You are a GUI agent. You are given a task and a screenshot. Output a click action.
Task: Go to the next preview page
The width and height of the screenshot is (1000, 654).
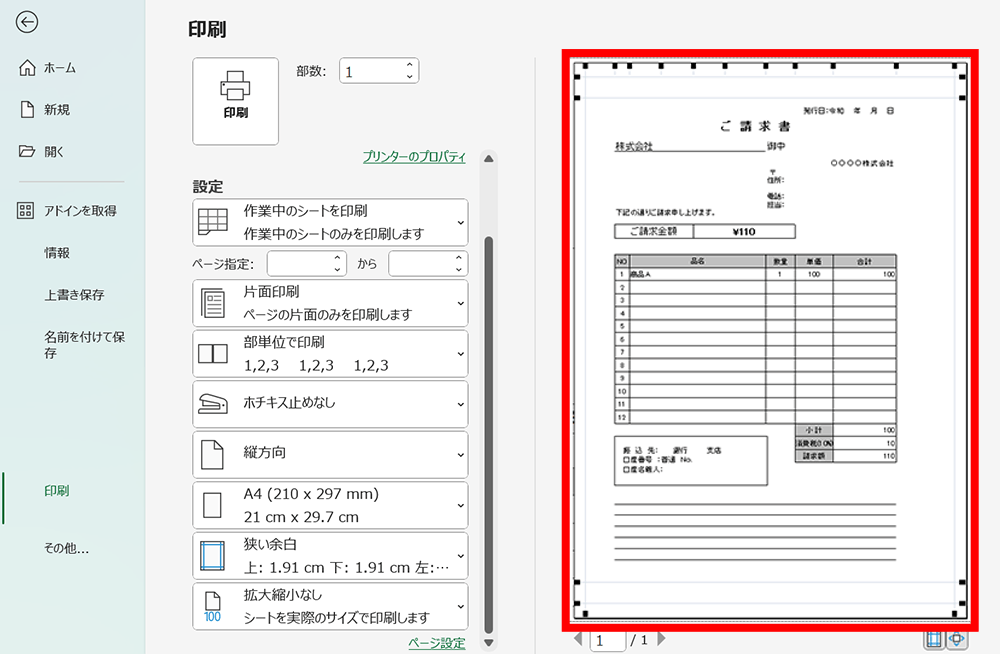(x=661, y=639)
